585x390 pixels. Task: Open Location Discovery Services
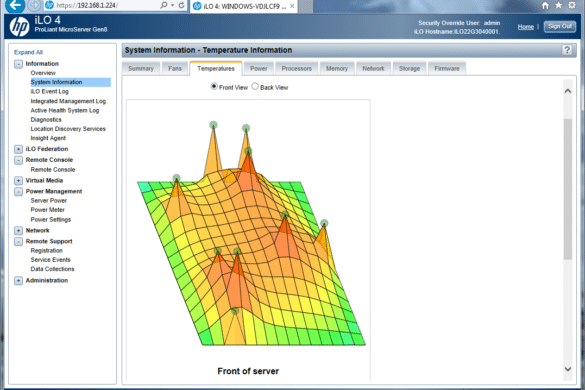68,129
